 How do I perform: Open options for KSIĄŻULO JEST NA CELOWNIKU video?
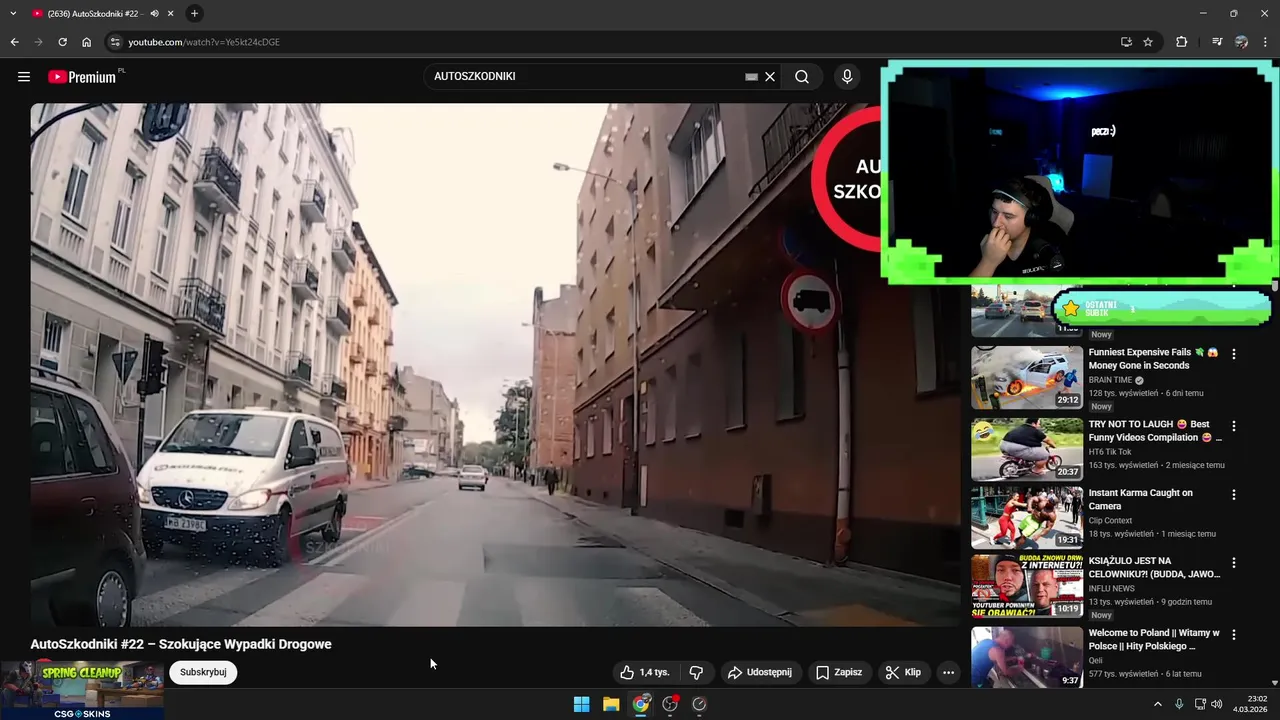pyautogui.click(x=1234, y=563)
